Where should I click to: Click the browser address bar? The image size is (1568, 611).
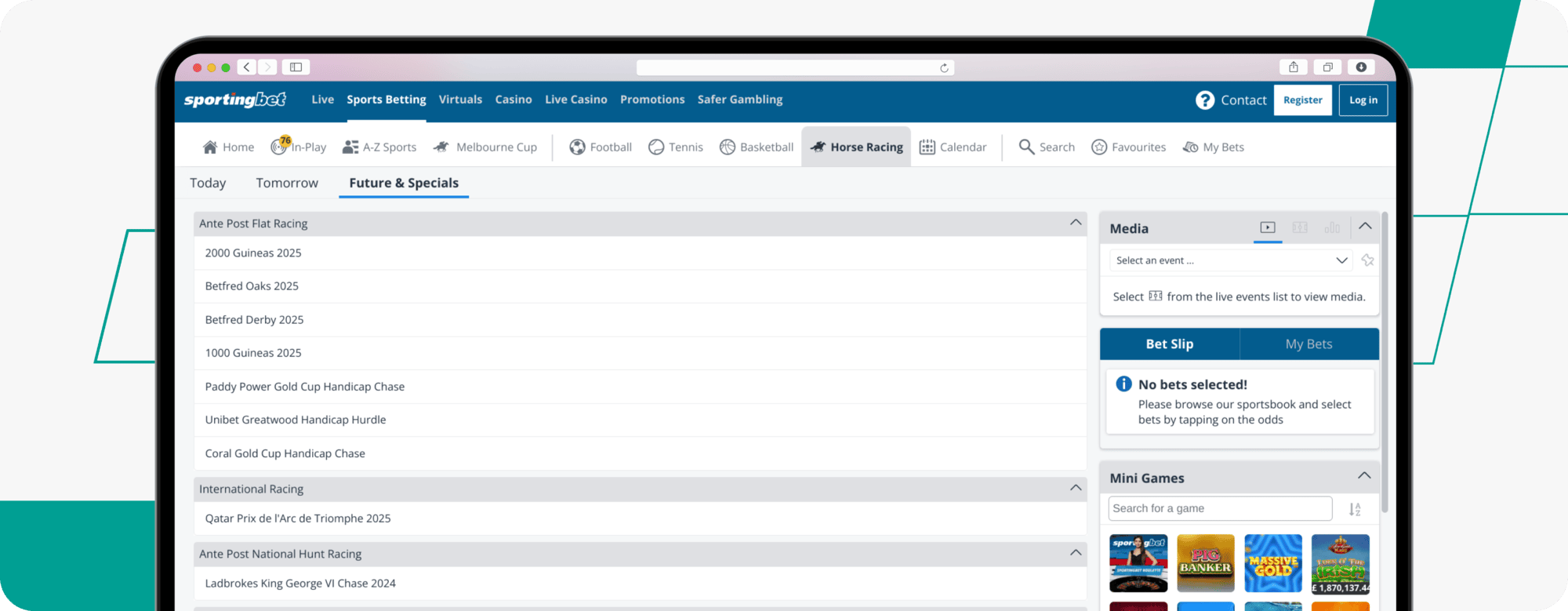pyautogui.click(x=795, y=67)
